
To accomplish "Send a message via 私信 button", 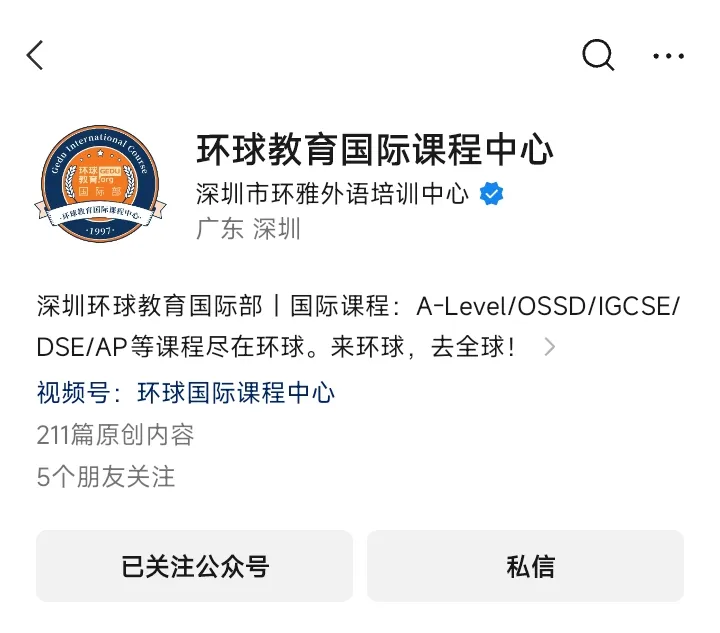I will (526, 566).
